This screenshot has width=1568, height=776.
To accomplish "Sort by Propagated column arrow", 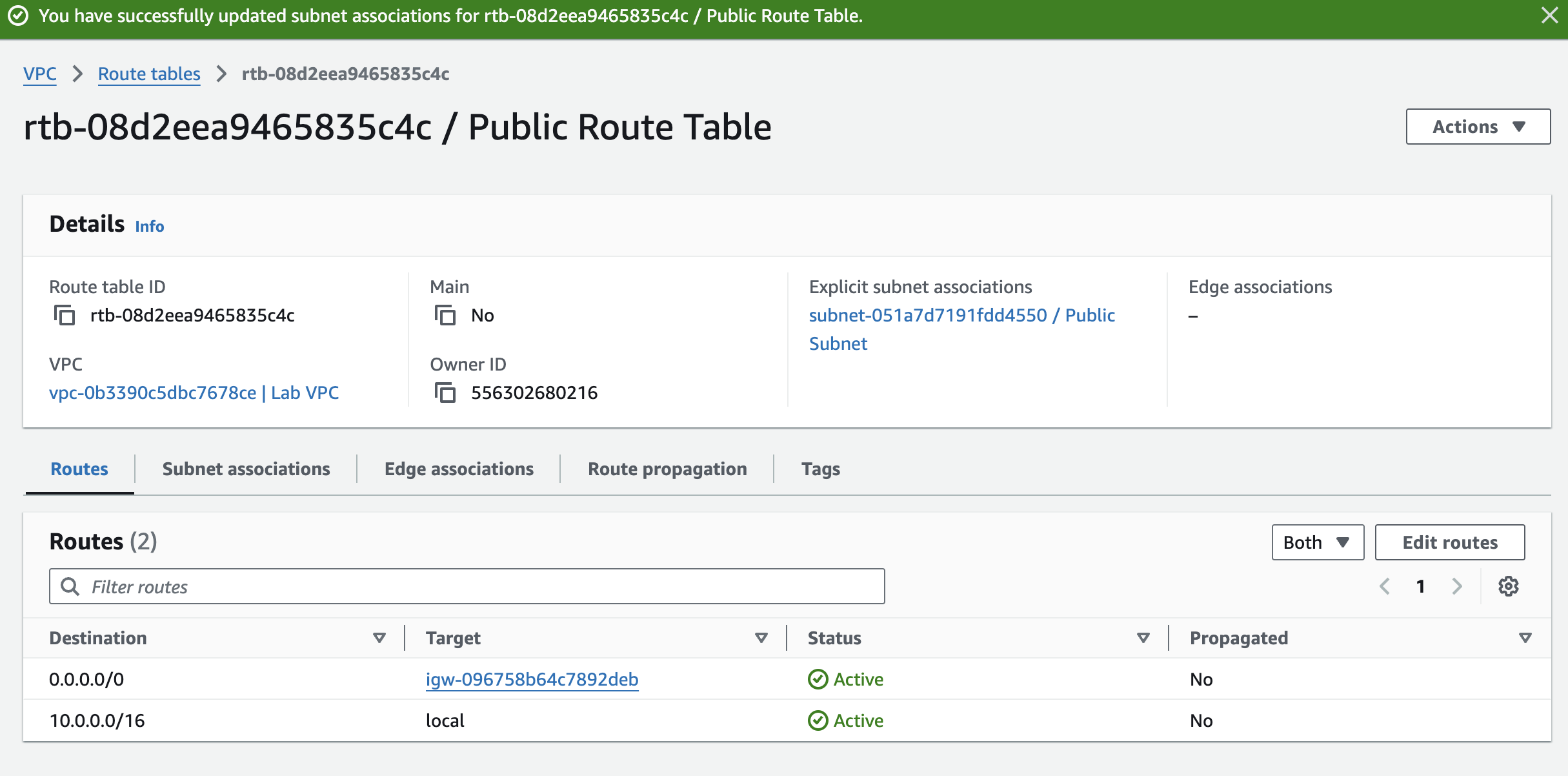I will (1525, 638).
